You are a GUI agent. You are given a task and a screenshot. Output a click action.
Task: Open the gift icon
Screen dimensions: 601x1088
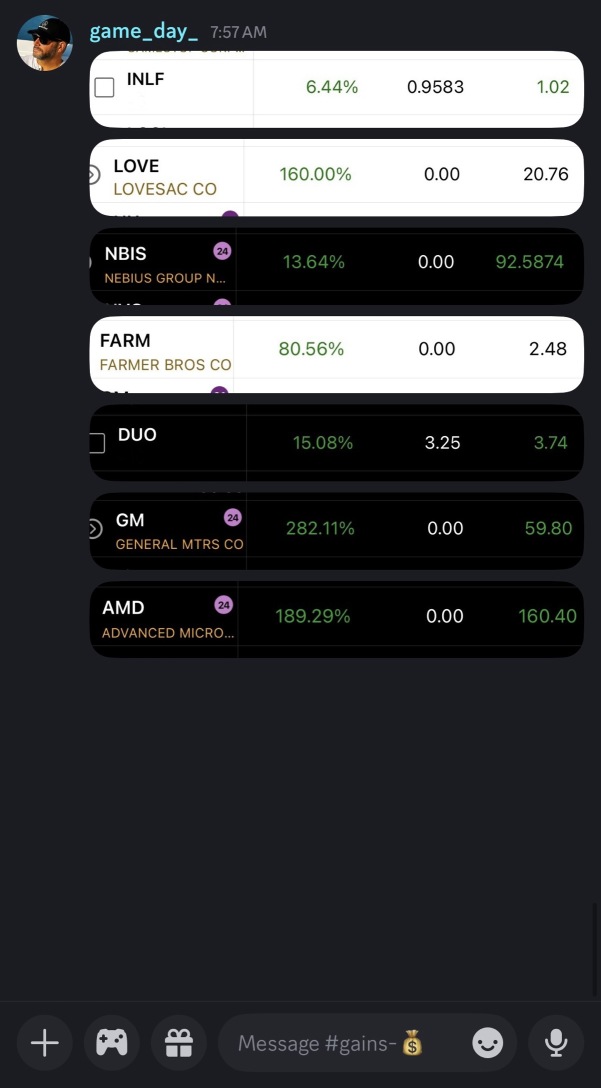point(178,1043)
